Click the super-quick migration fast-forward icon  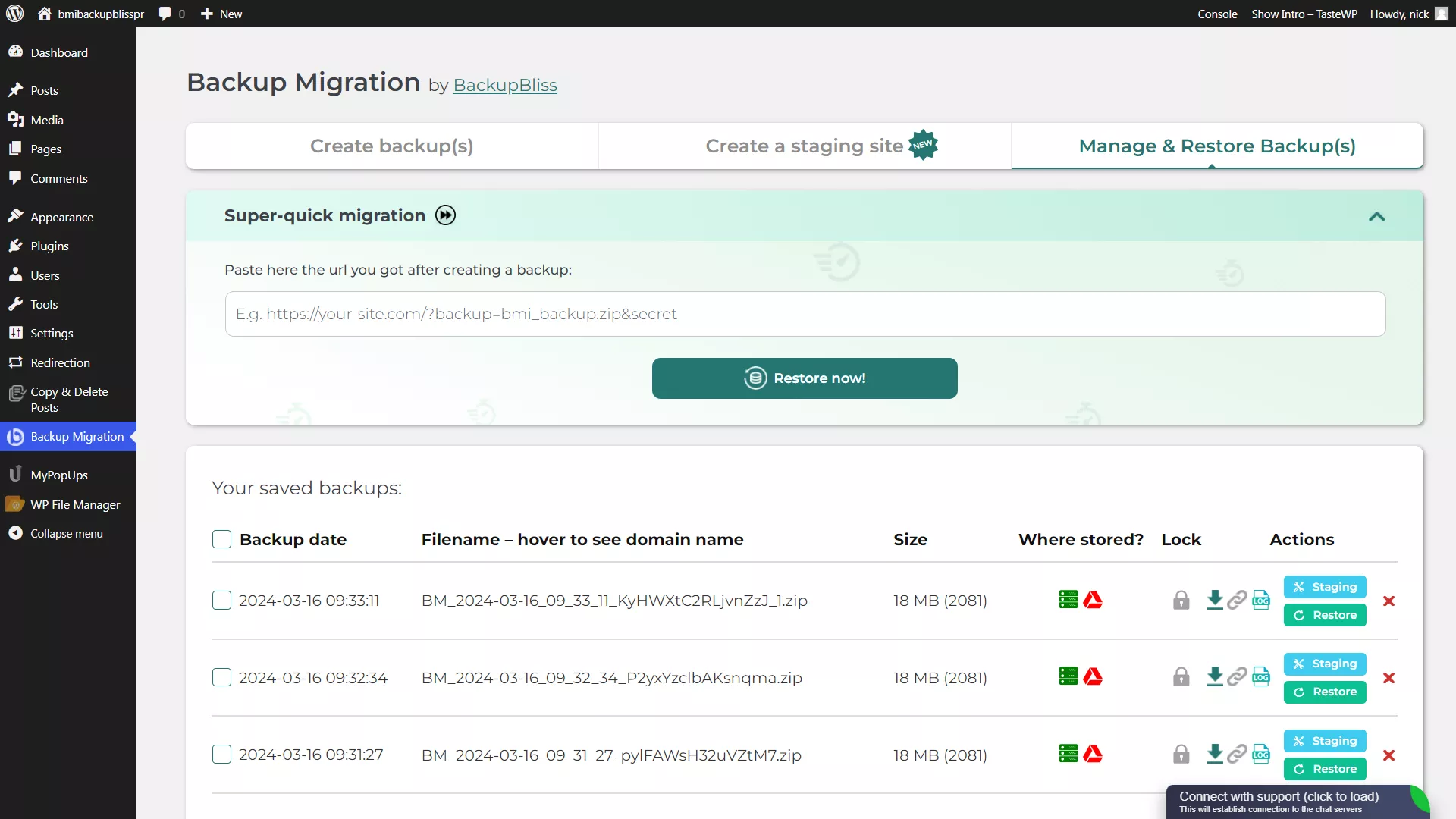point(445,215)
